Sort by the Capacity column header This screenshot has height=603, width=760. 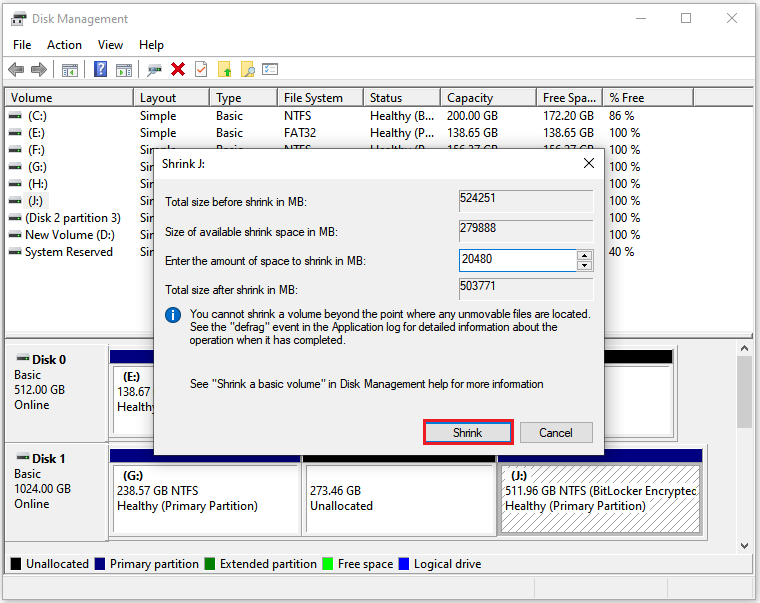[489, 97]
